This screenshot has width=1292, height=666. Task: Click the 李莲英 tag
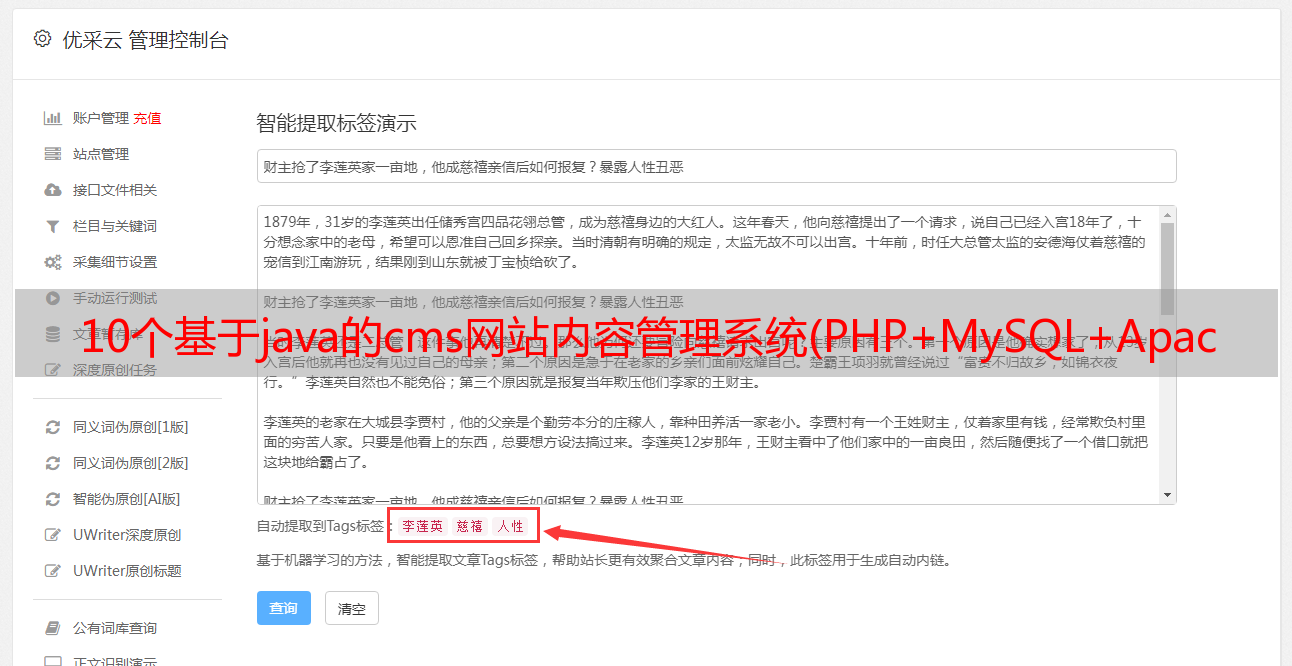(x=423, y=526)
